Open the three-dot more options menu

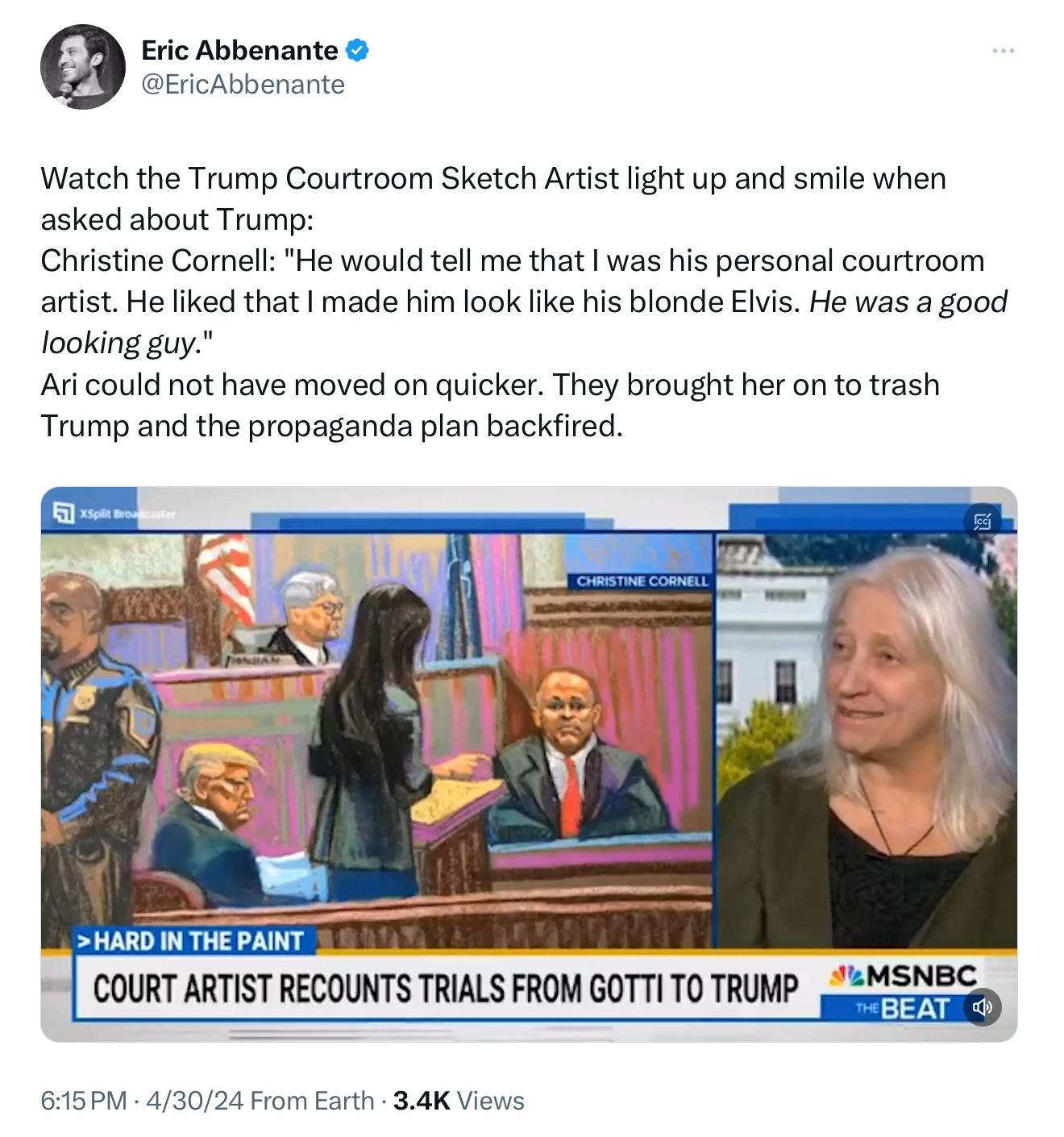pyautogui.click(x=1003, y=51)
